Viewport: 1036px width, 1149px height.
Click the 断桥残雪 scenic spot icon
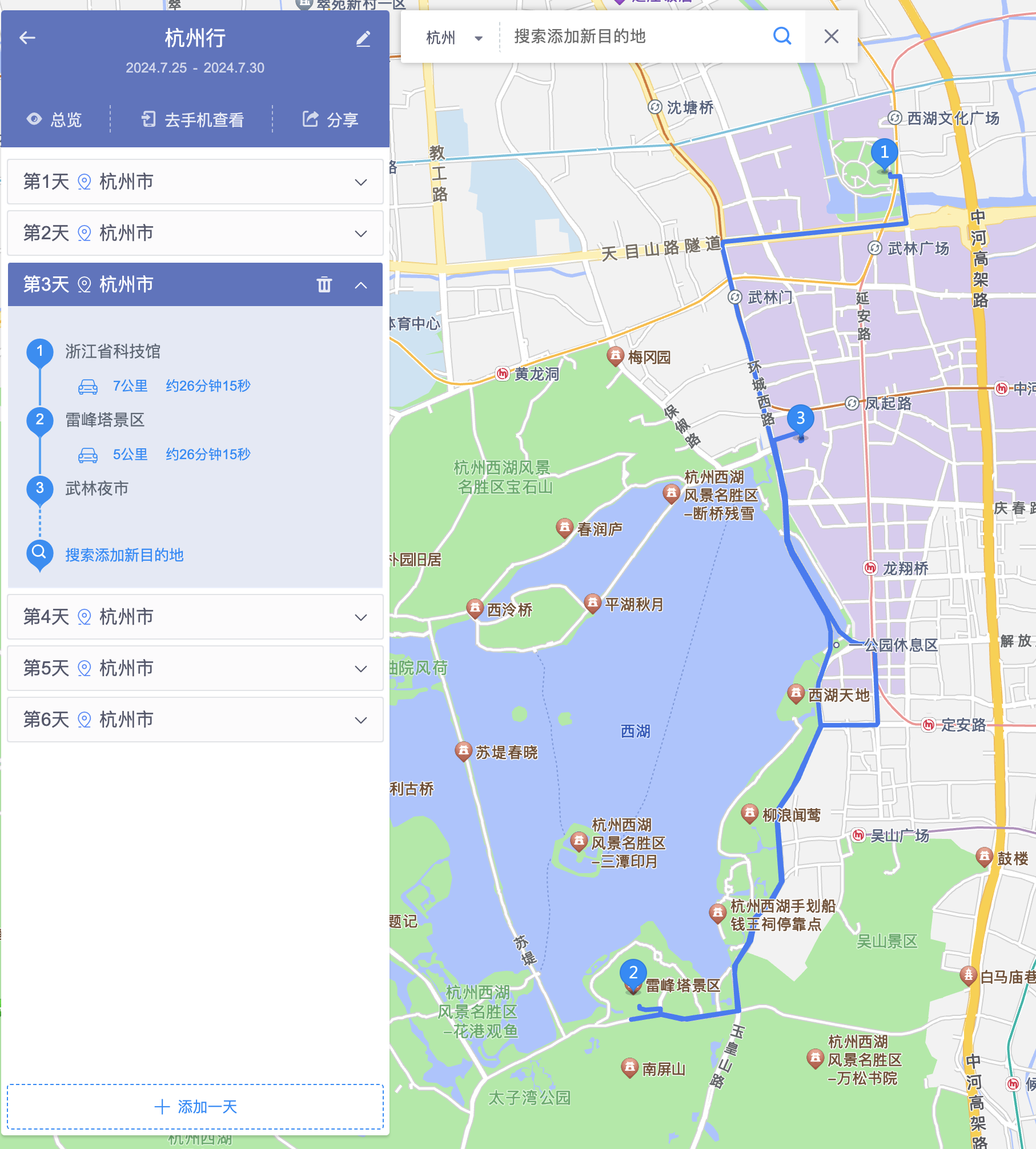click(671, 493)
